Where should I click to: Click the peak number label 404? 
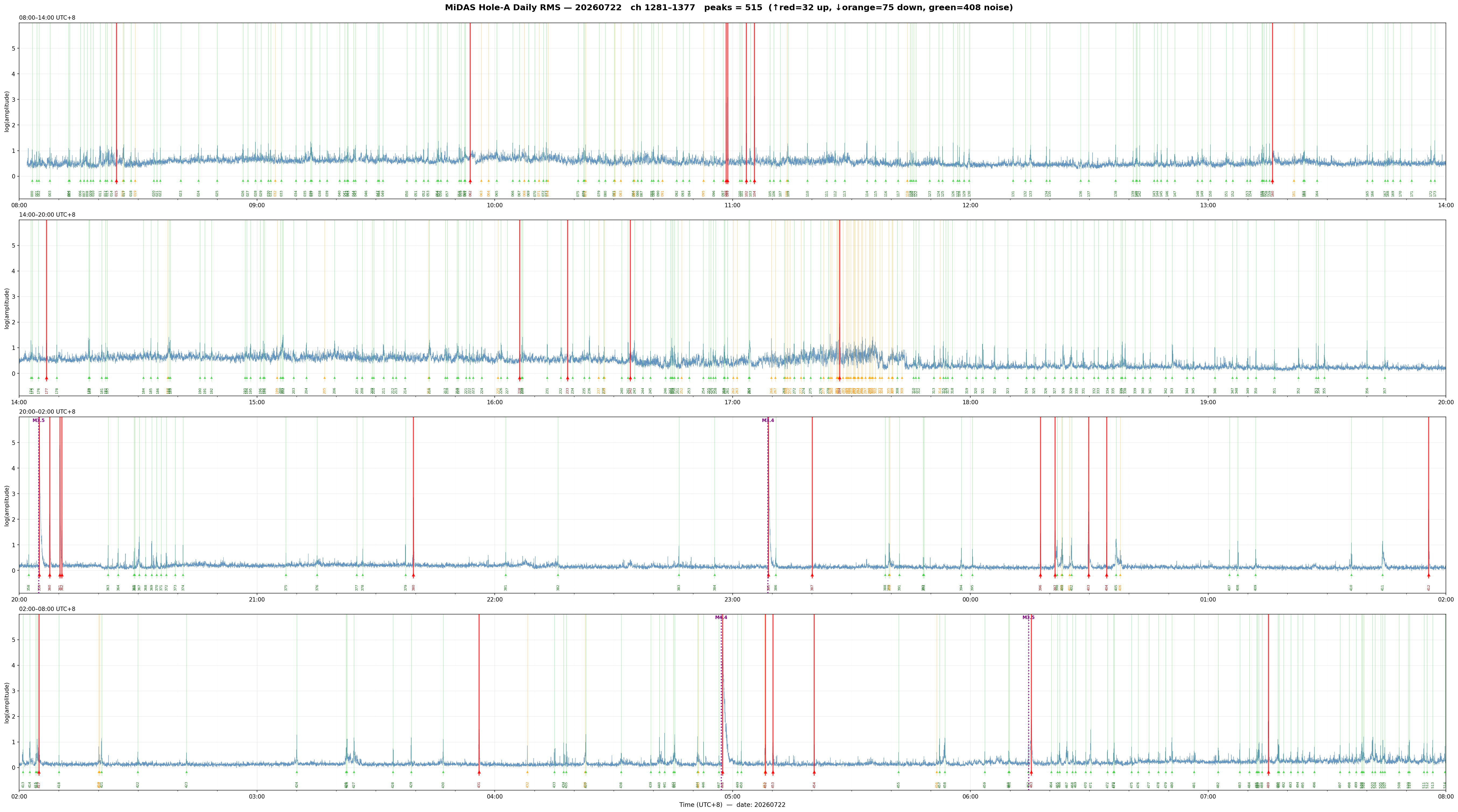pyautogui.click(x=1106, y=587)
